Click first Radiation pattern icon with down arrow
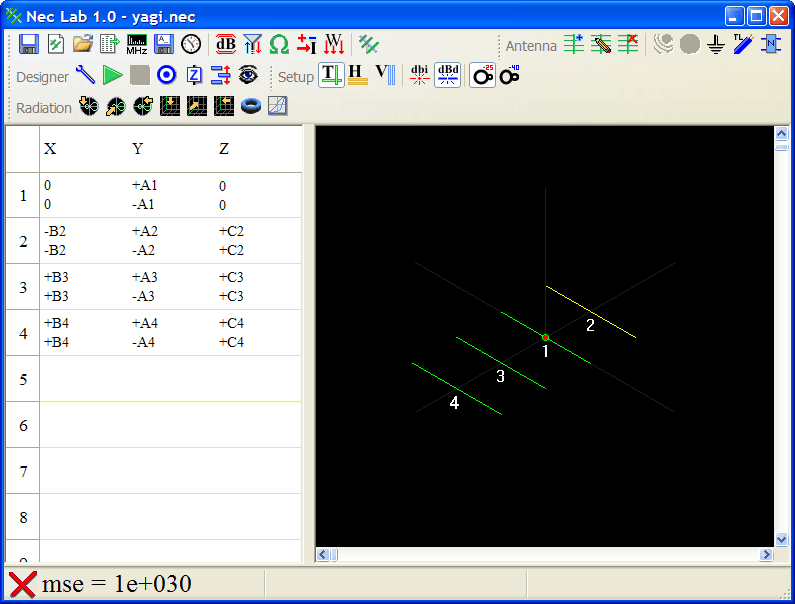 (89, 106)
